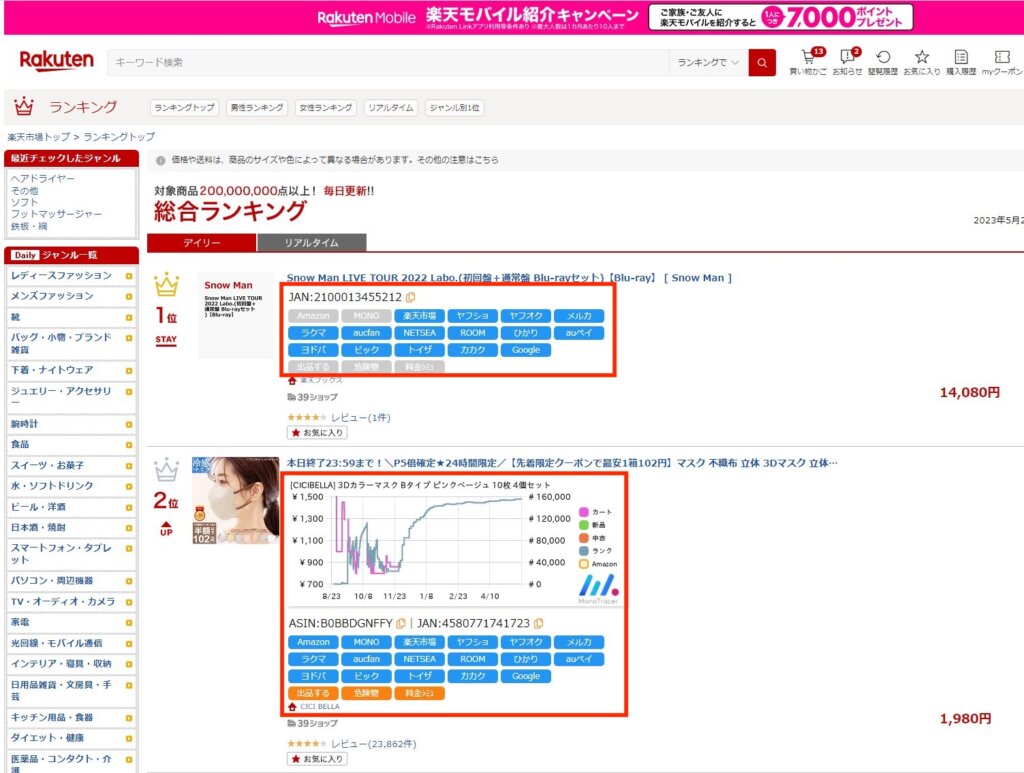
Task: Open the ランキングで search scope dropdown
Action: coord(709,63)
